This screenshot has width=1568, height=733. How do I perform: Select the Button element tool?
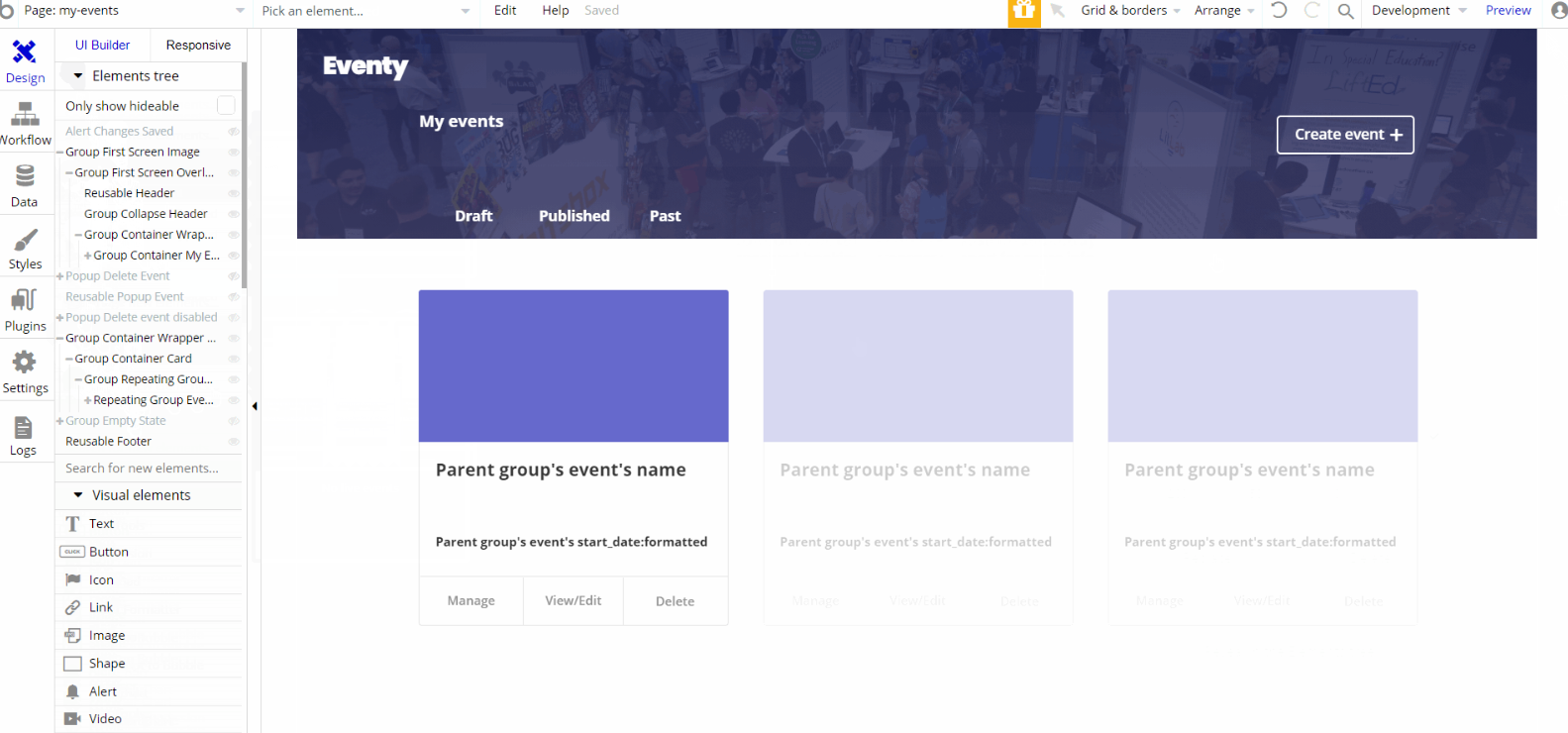click(150, 552)
